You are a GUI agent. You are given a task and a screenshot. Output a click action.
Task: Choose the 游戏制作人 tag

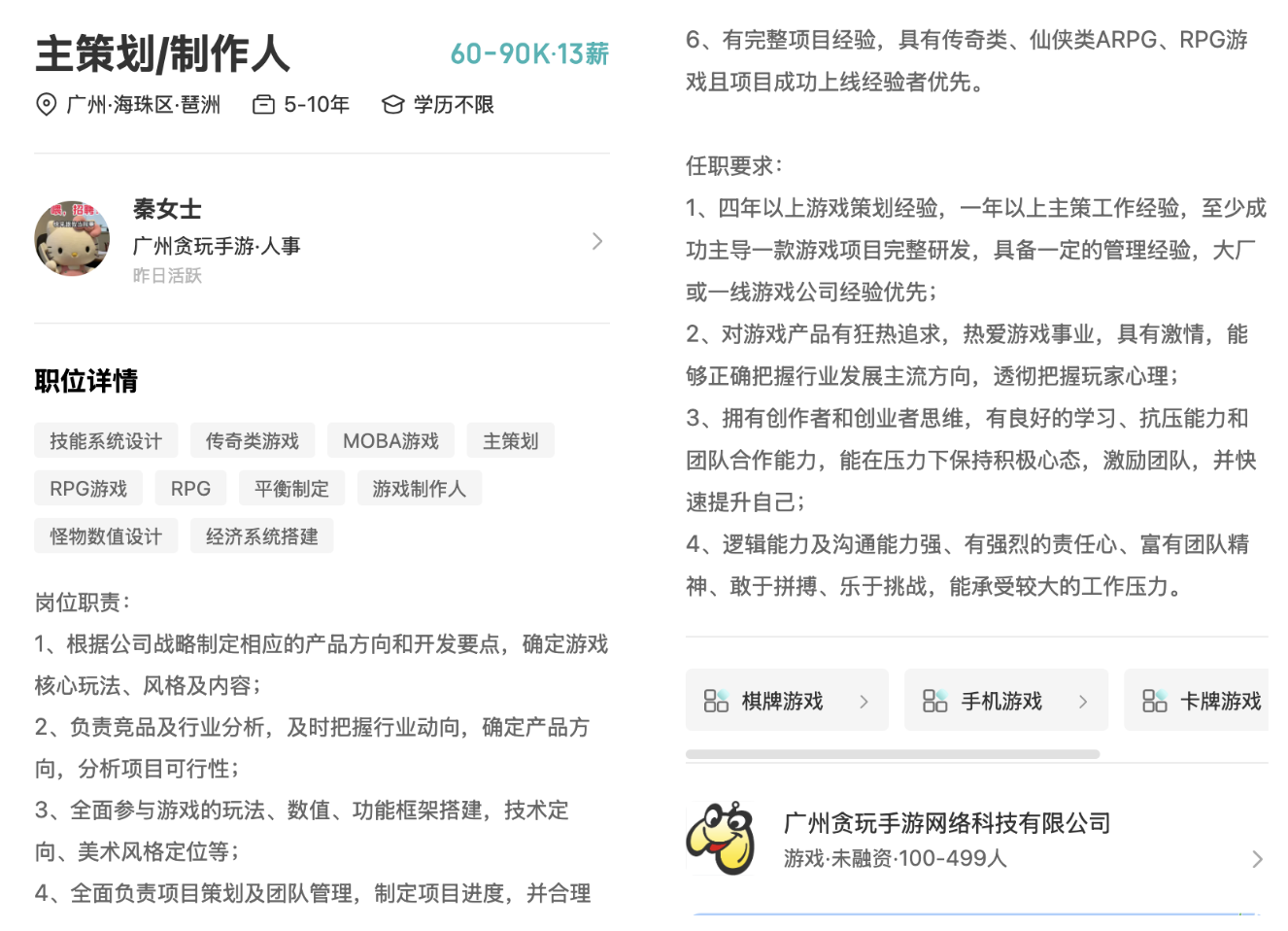tap(419, 489)
